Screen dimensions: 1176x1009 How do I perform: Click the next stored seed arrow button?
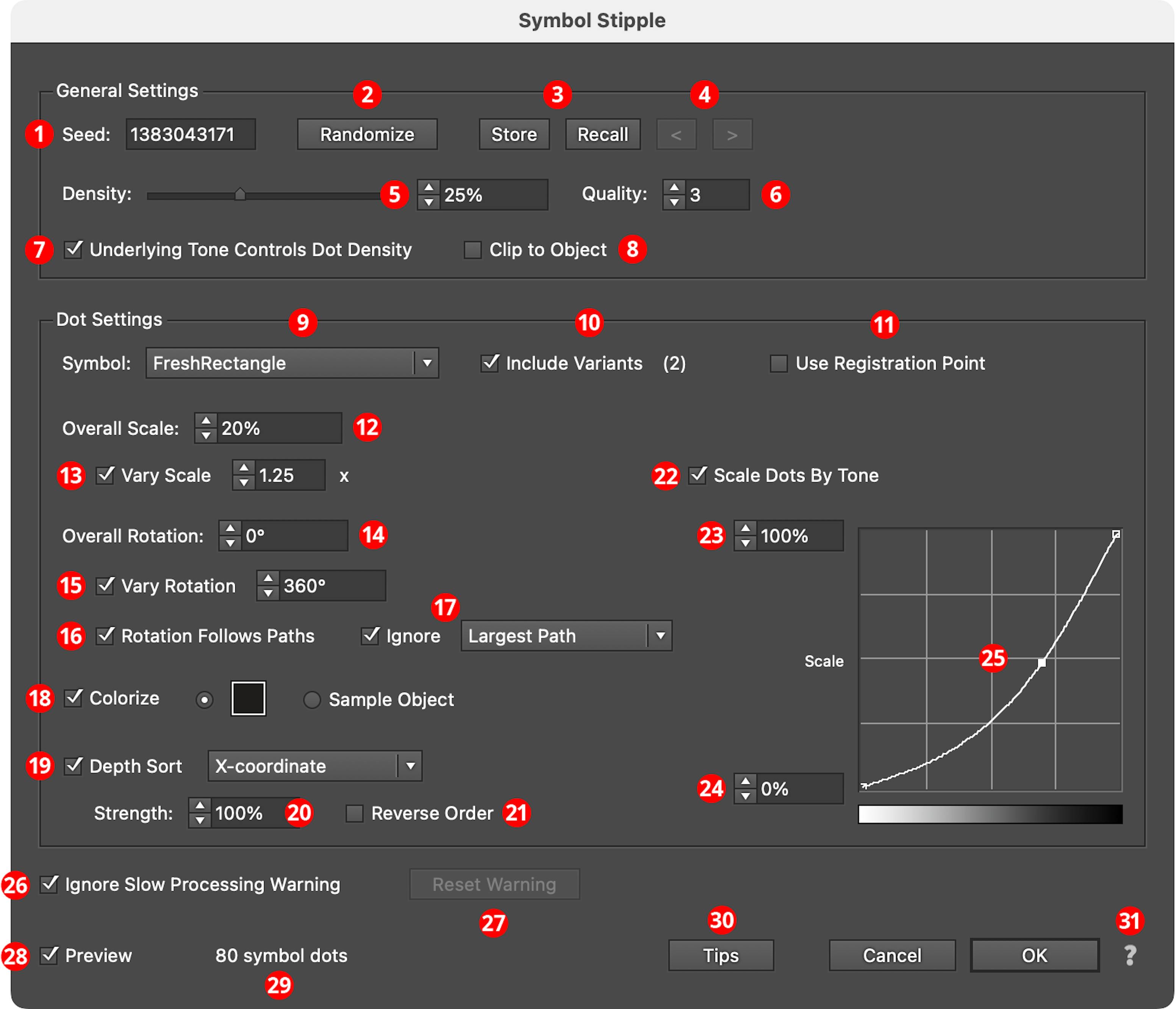(732, 134)
